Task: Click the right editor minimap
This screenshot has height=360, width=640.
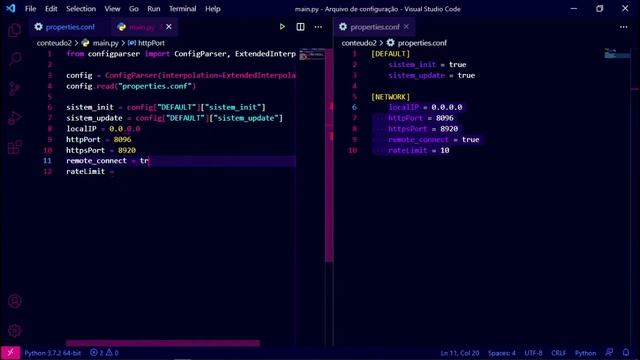Action: click(x=617, y=53)
